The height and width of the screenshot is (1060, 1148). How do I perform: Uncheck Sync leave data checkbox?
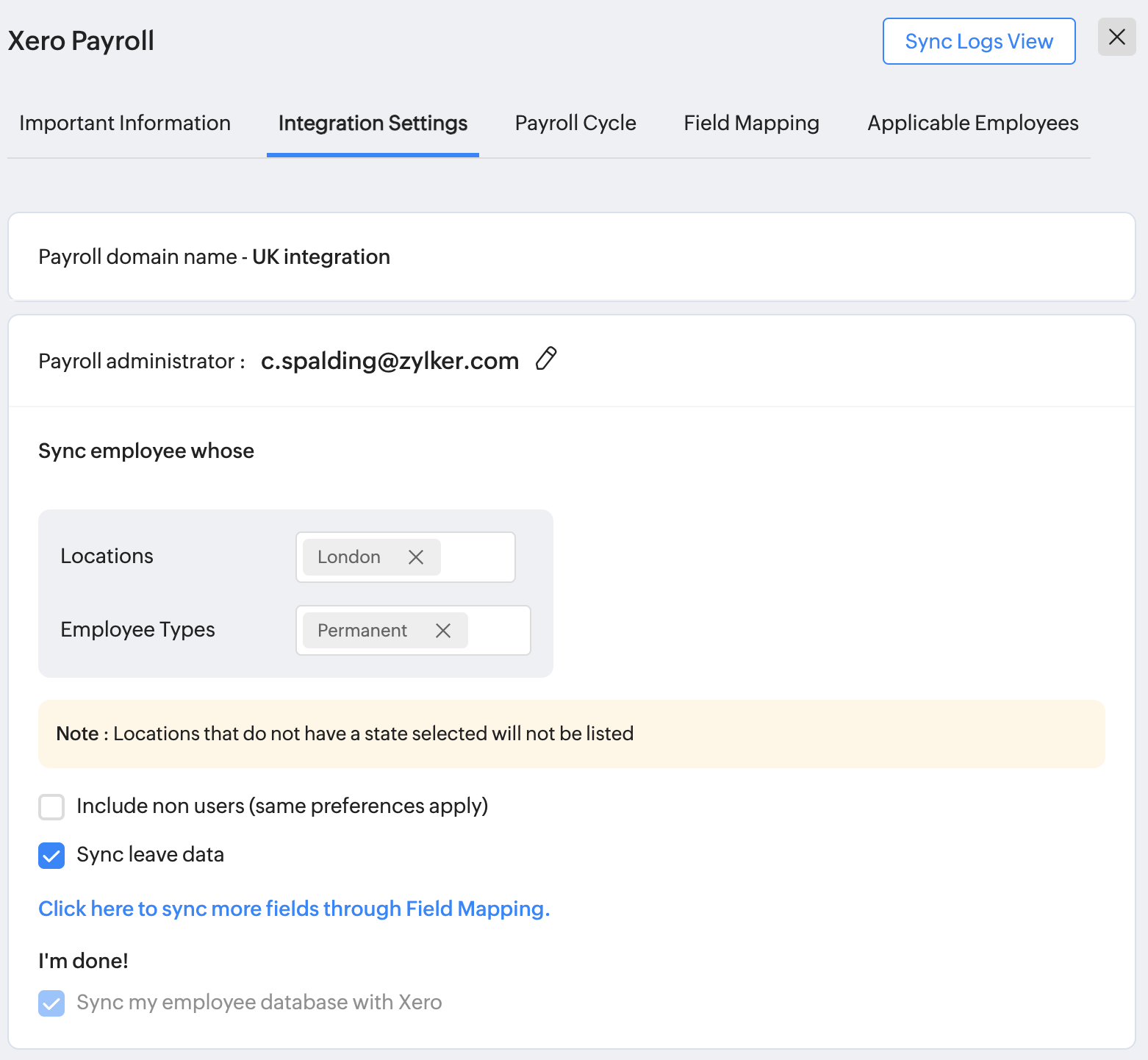(x=51, y=855)
